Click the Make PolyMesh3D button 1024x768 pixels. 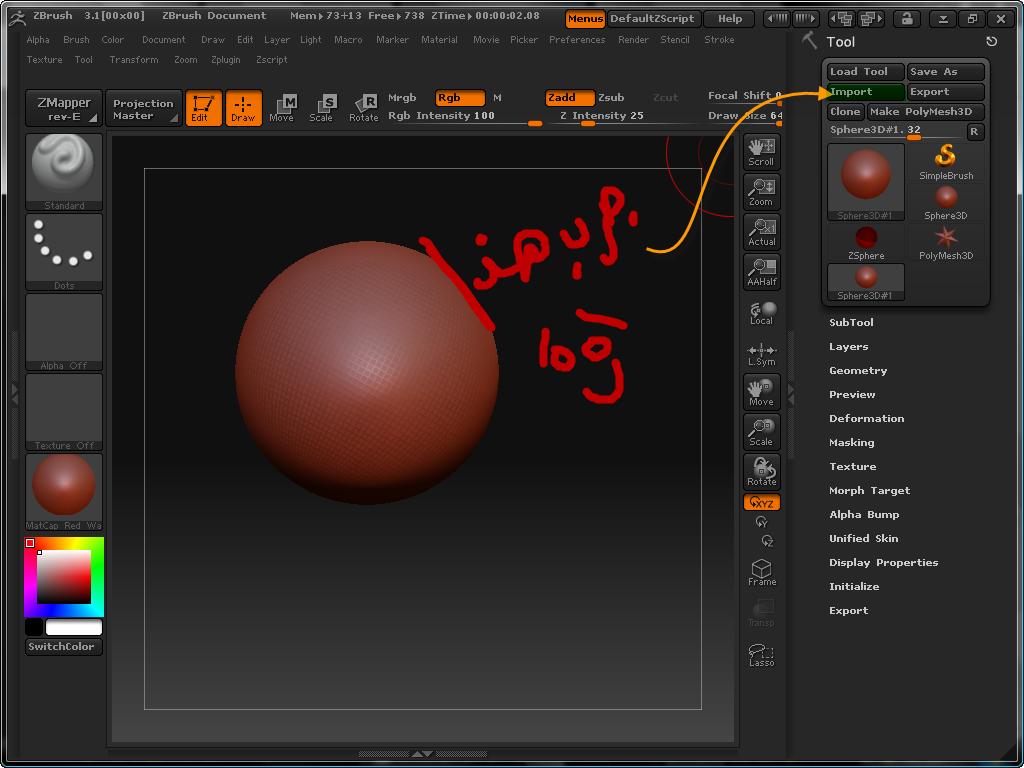(925, 112)
